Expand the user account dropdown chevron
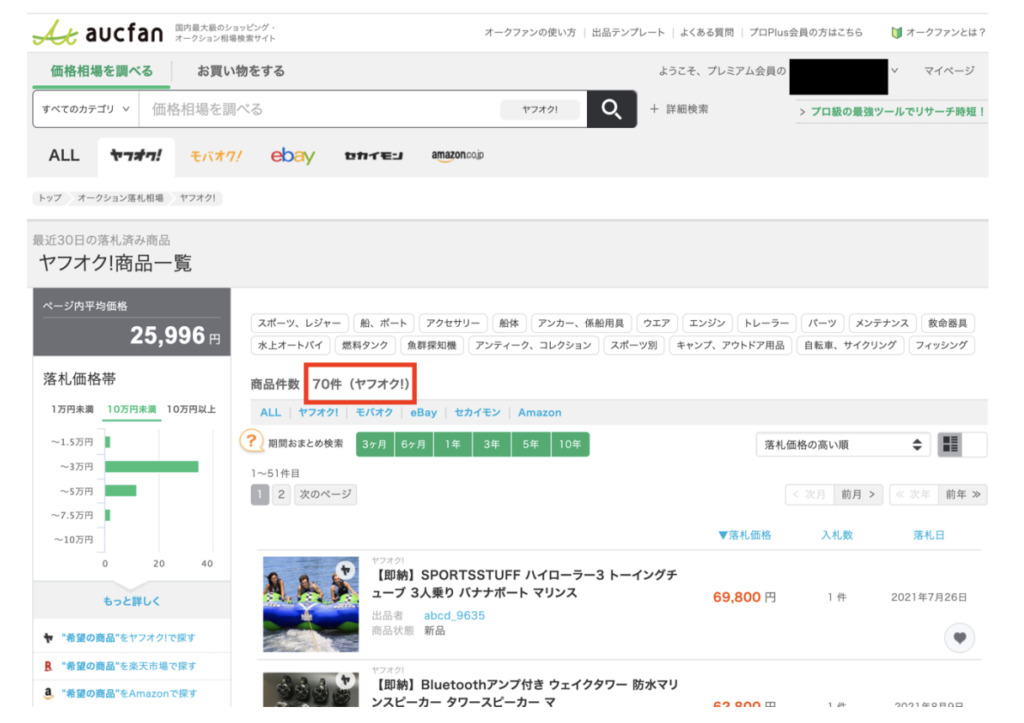This screenshot has width=1024, height=723. click(x=894, y=71)
